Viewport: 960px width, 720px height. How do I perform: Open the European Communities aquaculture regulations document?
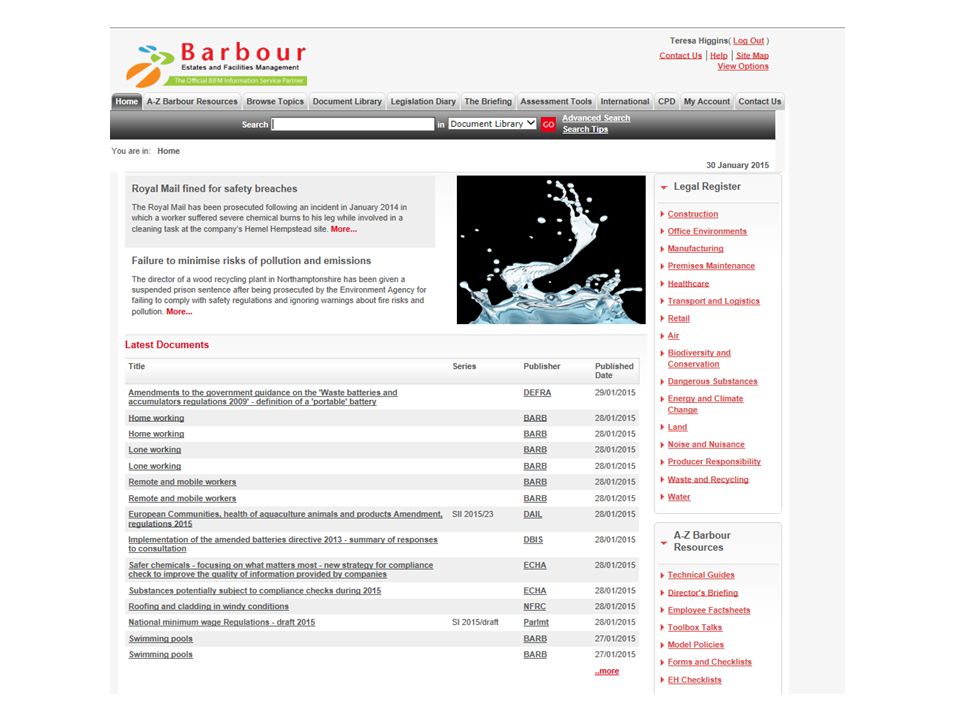click(285, 519)
